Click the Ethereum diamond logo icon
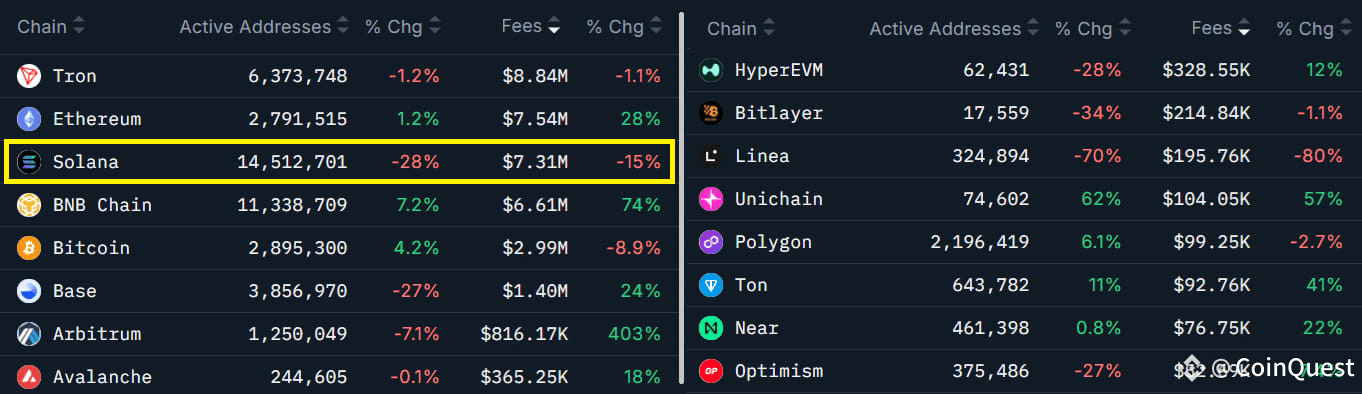Screen dimensions: 1362x394 click(28, 119)
